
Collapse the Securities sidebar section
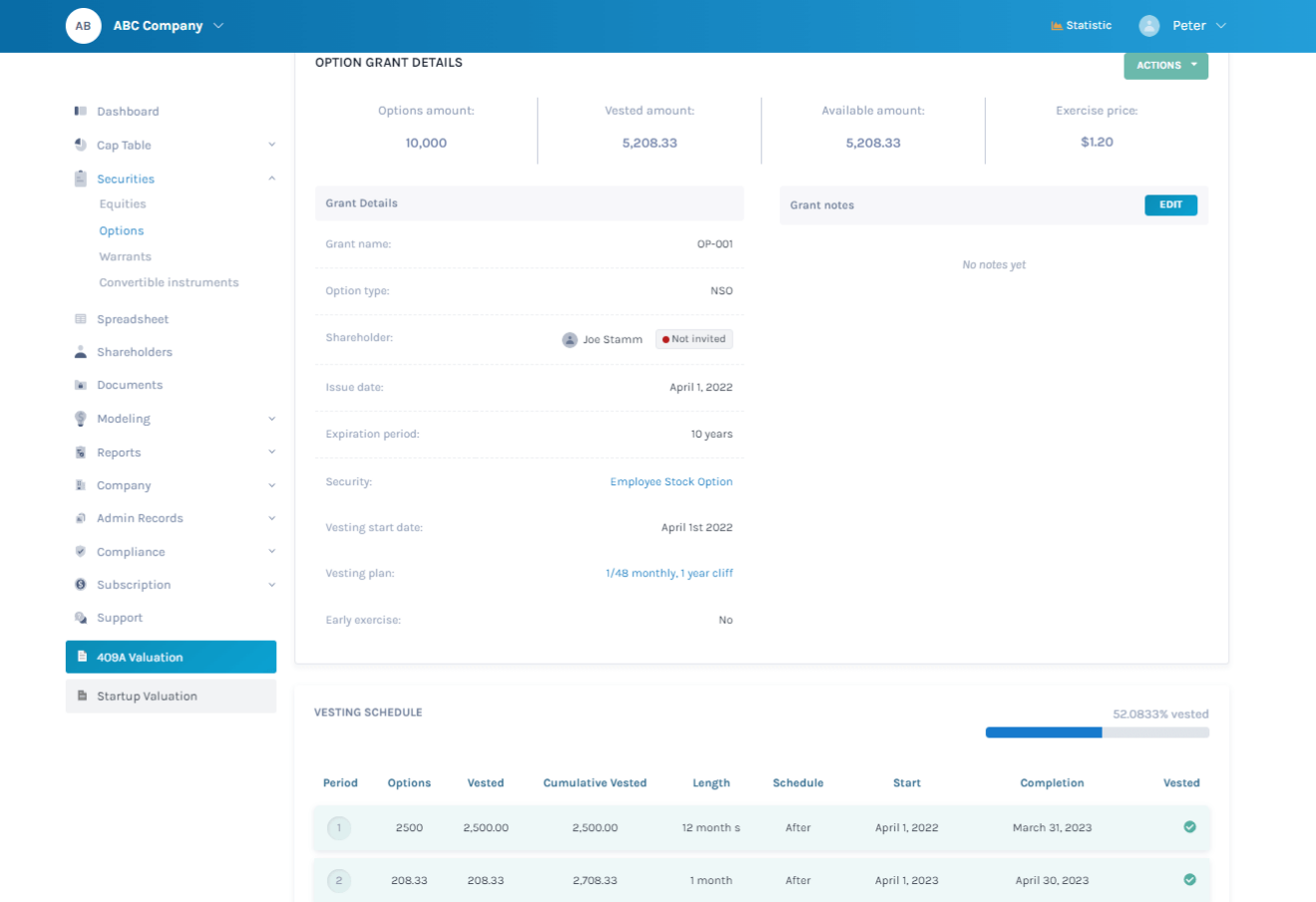[270, 177]
